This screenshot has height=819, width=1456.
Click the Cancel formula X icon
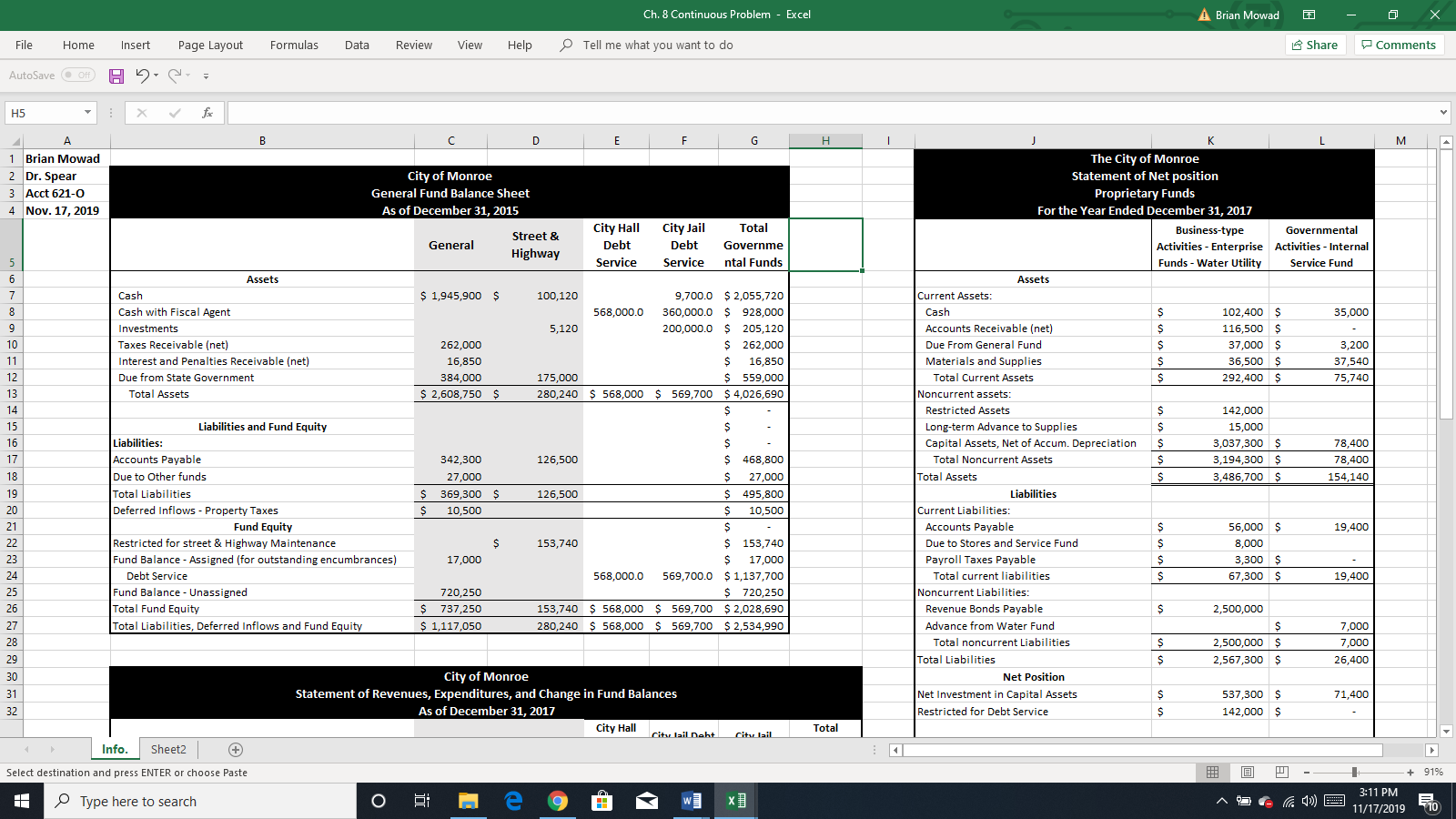click(x=141, y=113)
